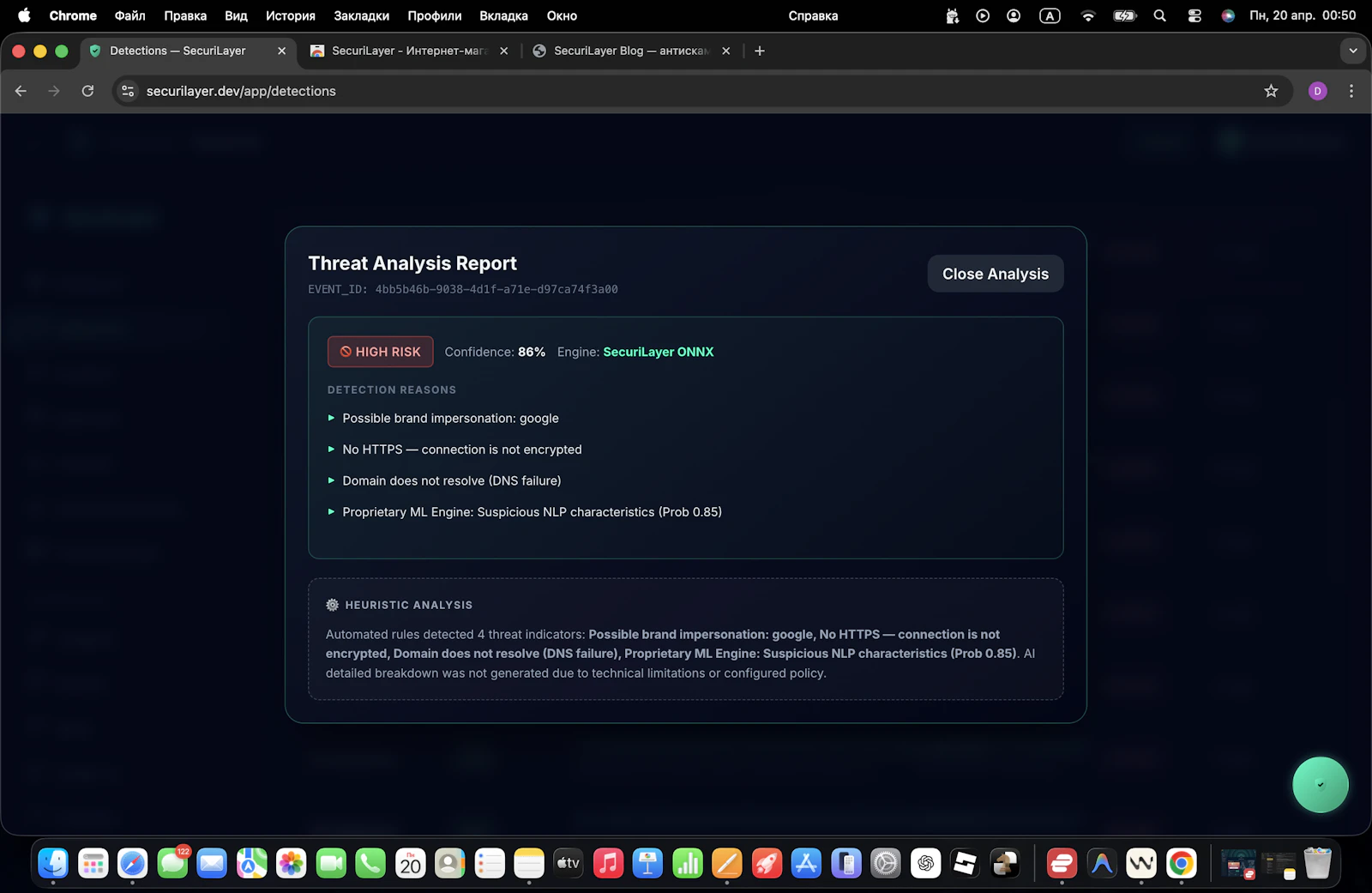
Task: Click the site information icon in the address bar
Action: point(127,90)
